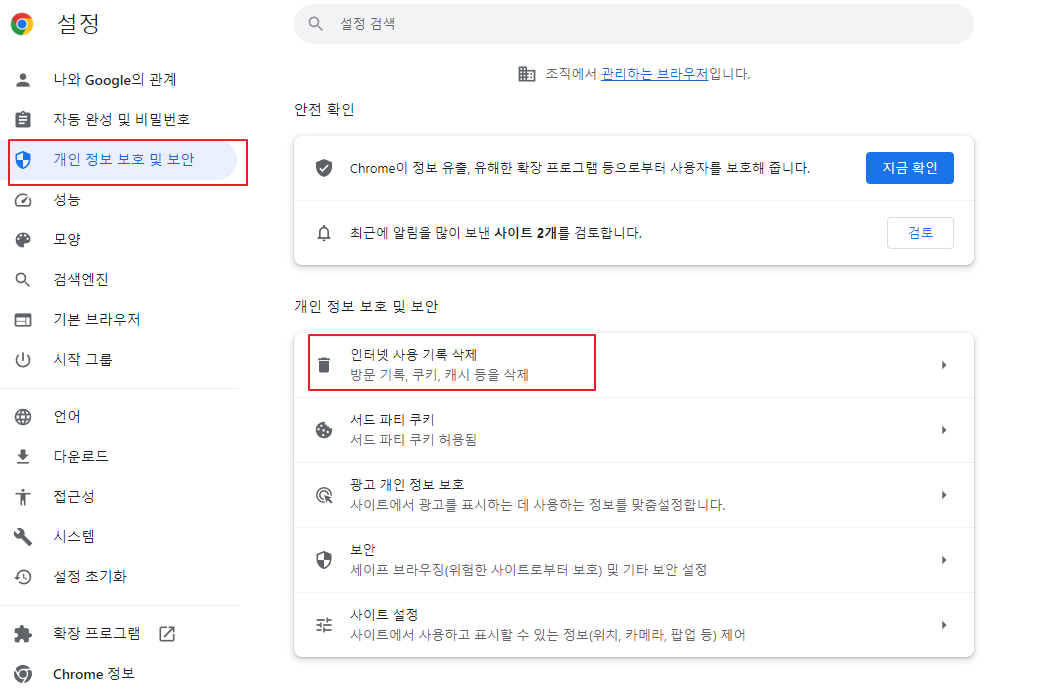Open the 관리하는 브라우저 link
The width and height of the screenshot is (1043, 696).
pyautogui.click(x=654, y=74)
